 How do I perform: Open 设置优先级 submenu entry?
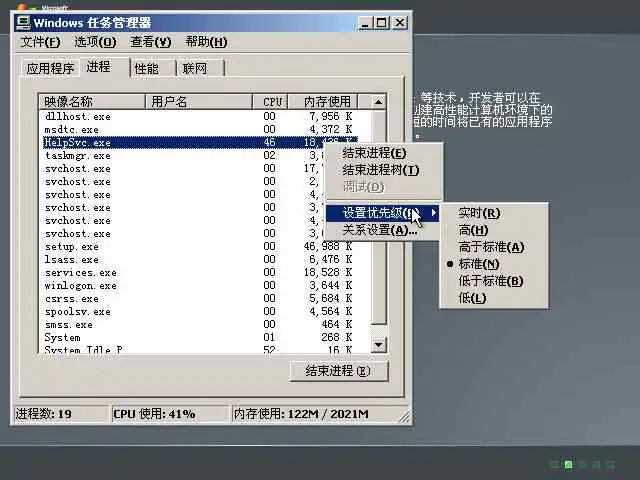click(382, 213)
